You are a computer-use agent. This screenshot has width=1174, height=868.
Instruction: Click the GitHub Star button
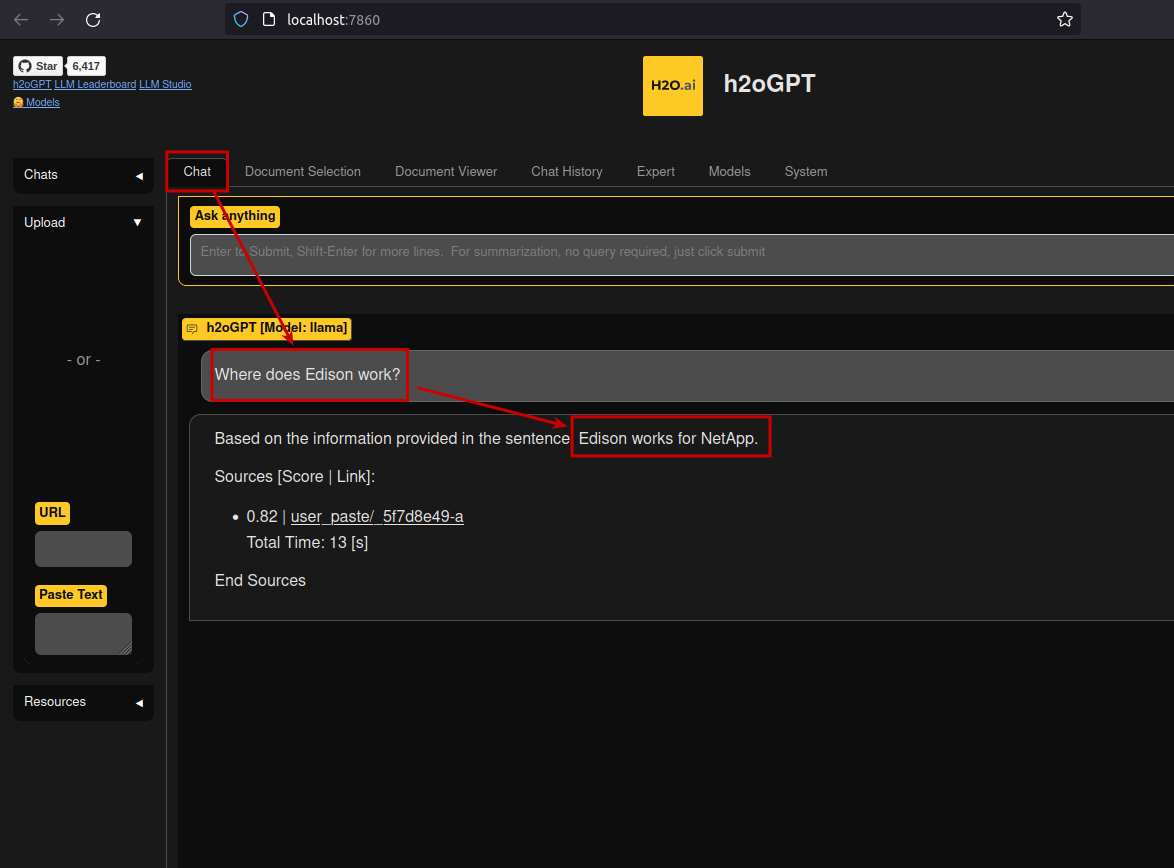coord(38,66)
